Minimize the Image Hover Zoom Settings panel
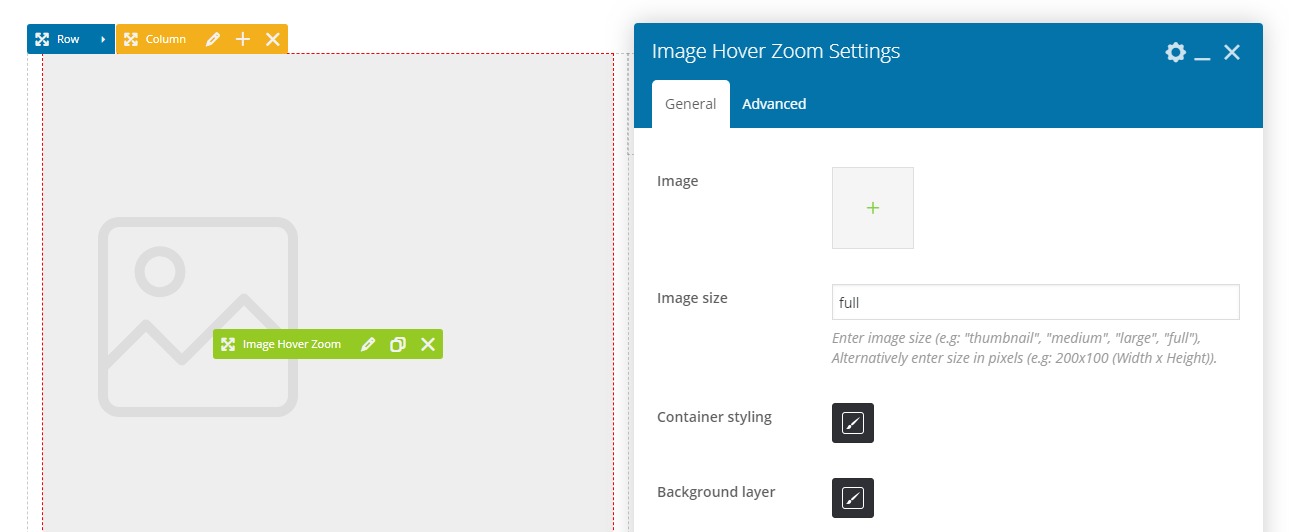Viewport: 1289px width, 532px height. [x=1203, y=53]
